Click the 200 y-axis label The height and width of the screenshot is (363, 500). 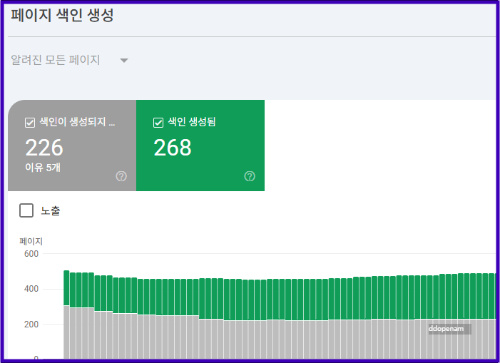click(31, 324)
